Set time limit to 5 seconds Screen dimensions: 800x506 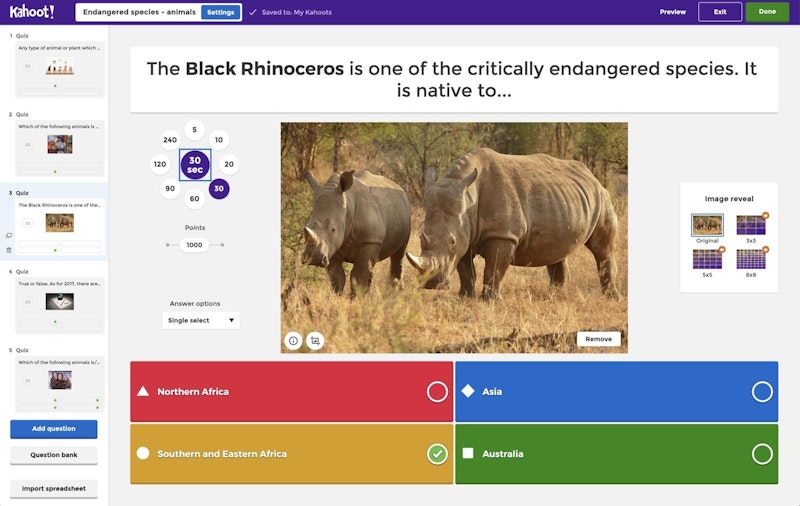[194, 130]
